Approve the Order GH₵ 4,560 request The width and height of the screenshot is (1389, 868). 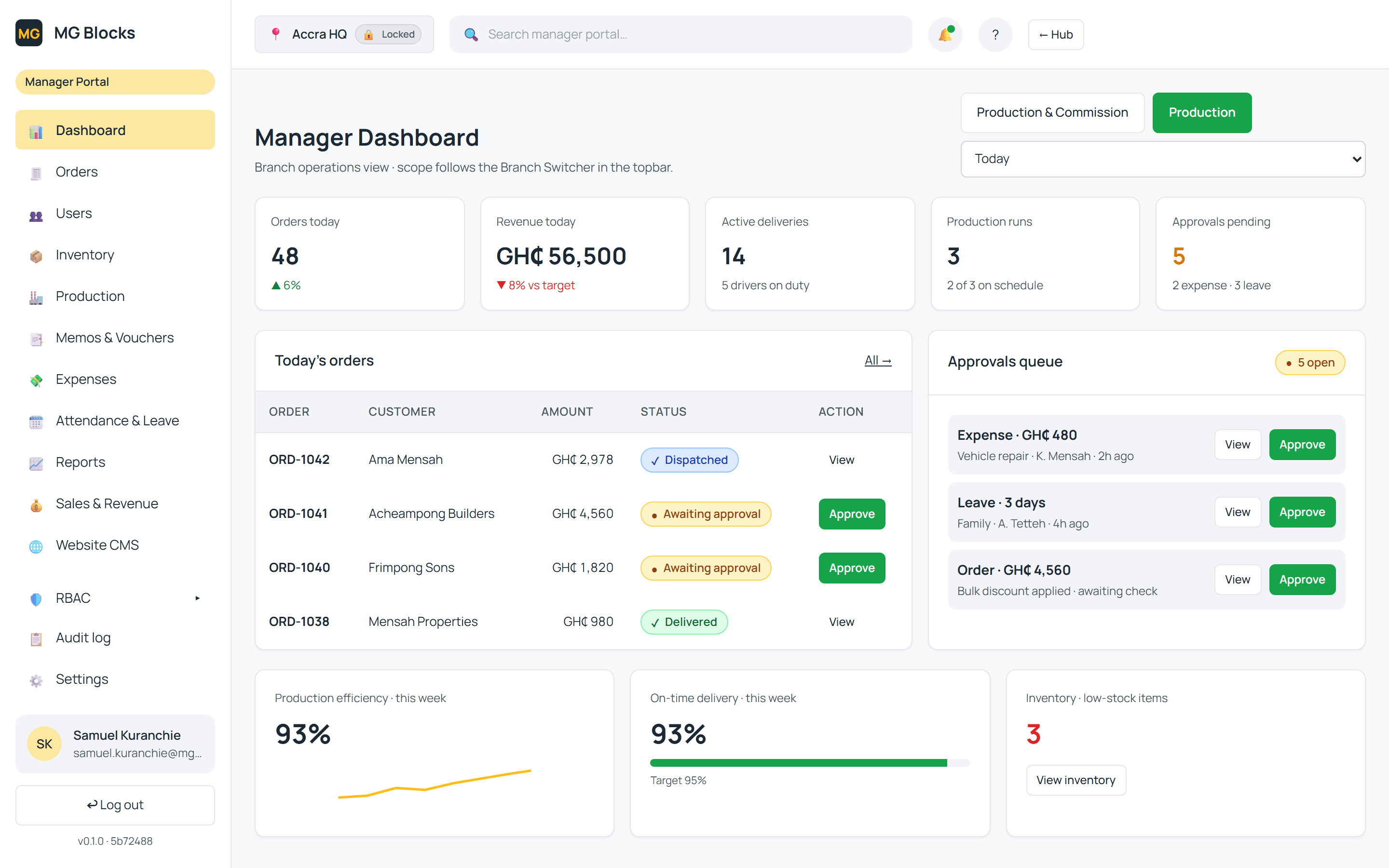(x=1302, y=580)
